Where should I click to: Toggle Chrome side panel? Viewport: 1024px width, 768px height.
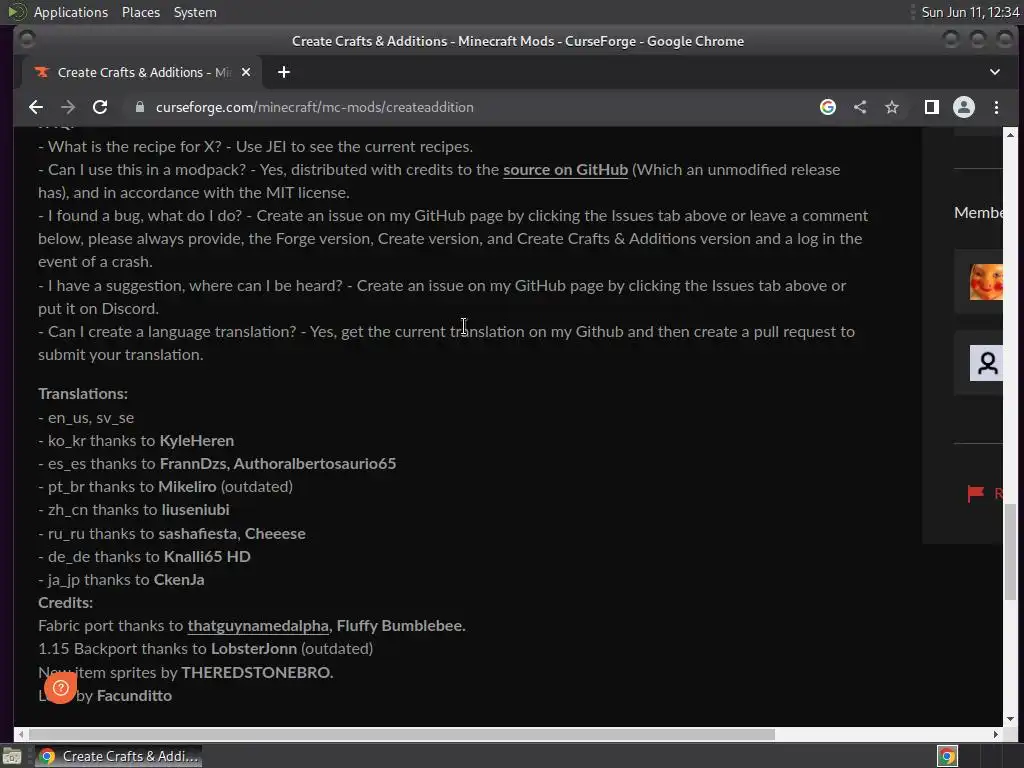[931, 107]
